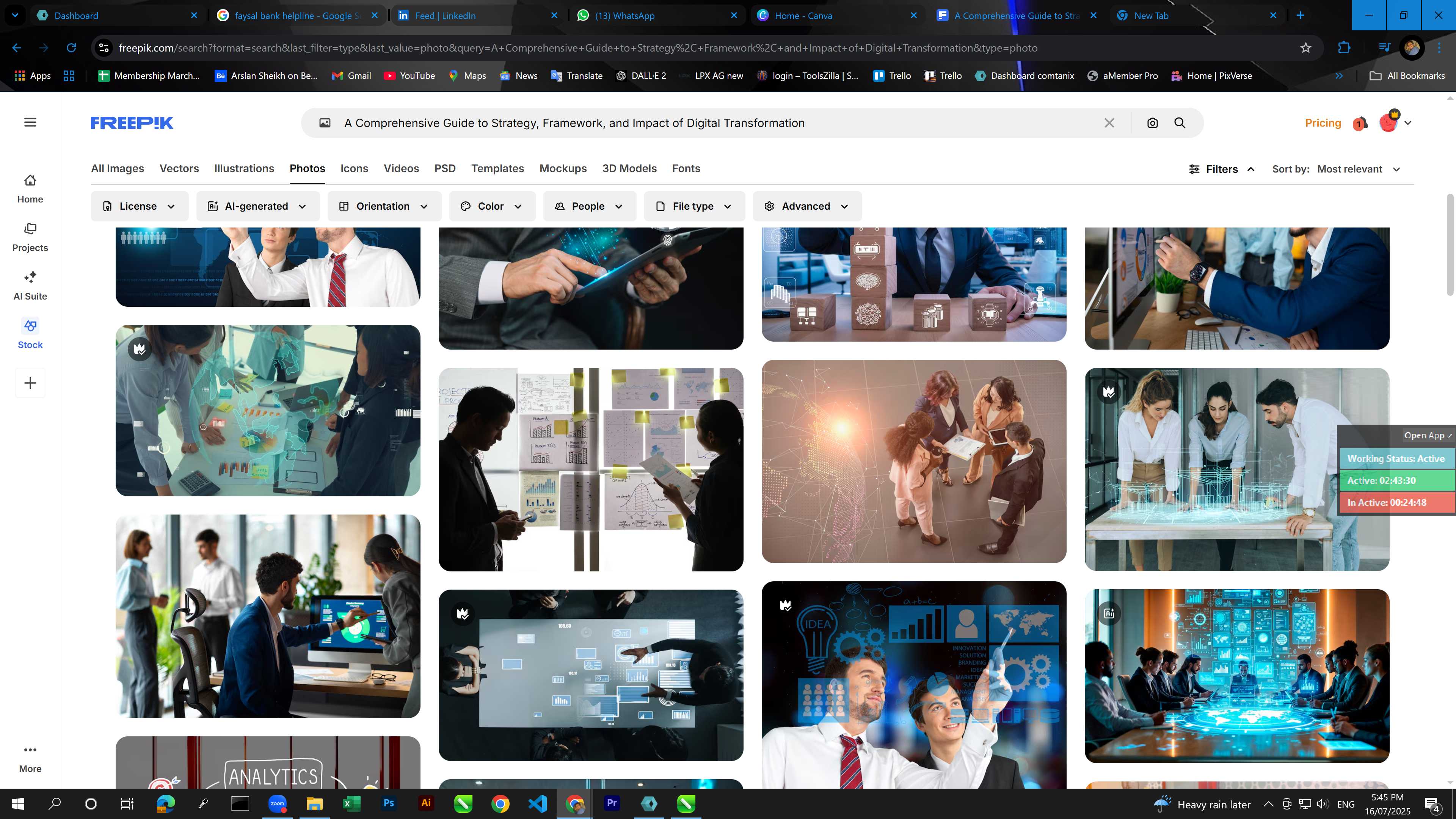The image size is (1456, 819).
Task: Open the Gmail bookmark
Action: (351, 76)
